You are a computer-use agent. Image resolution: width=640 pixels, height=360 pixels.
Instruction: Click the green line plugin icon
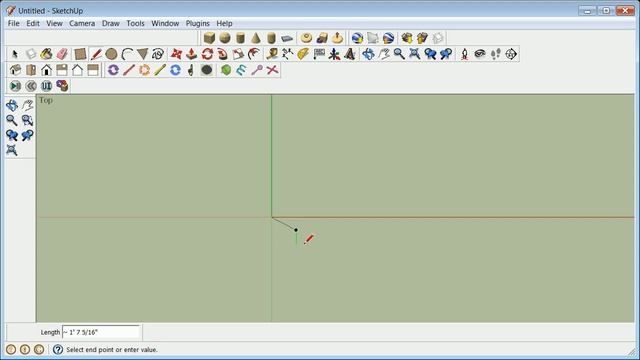(x=160, y=70)
